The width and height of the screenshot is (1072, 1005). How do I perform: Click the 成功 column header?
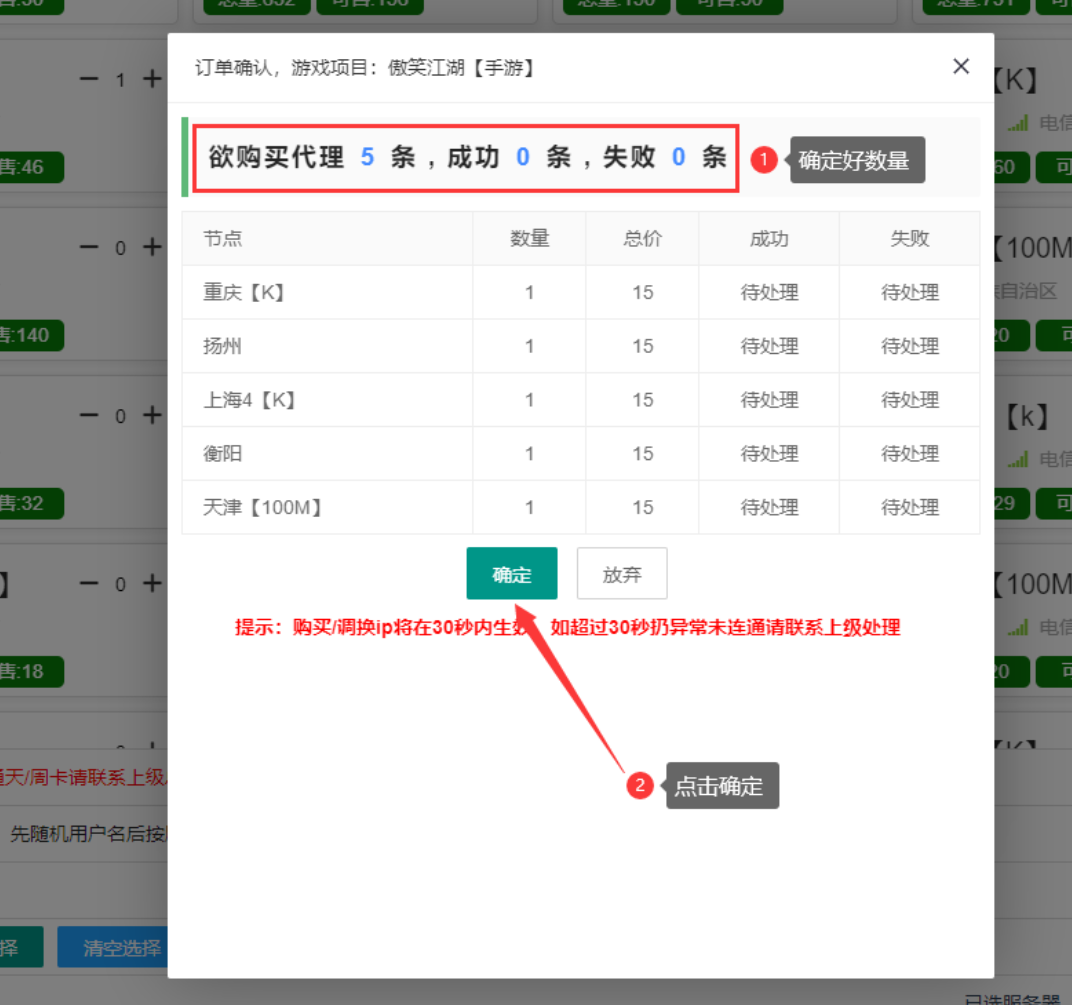(769, 239)
